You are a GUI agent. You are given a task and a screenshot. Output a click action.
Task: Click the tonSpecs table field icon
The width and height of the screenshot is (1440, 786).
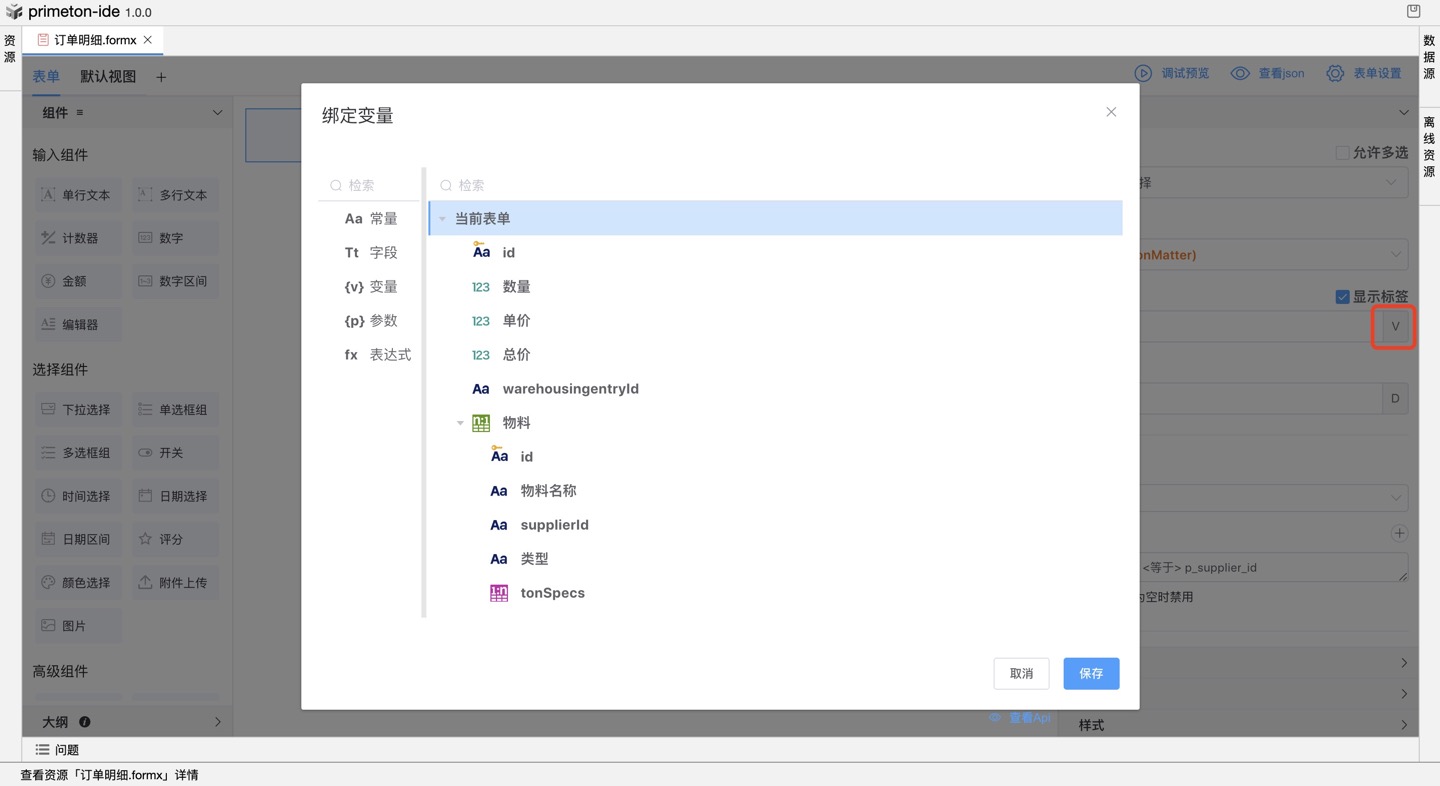pos(498,593)
